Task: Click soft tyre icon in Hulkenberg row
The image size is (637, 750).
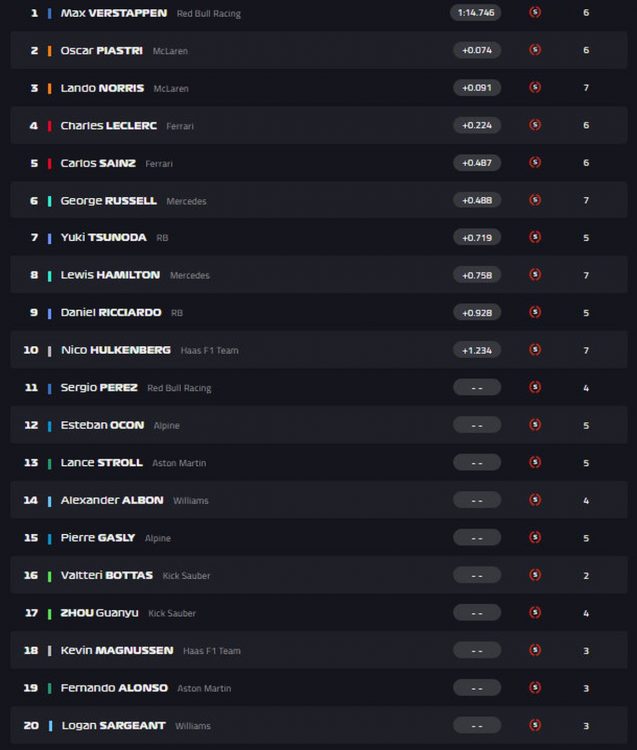Action: point(535,350)
